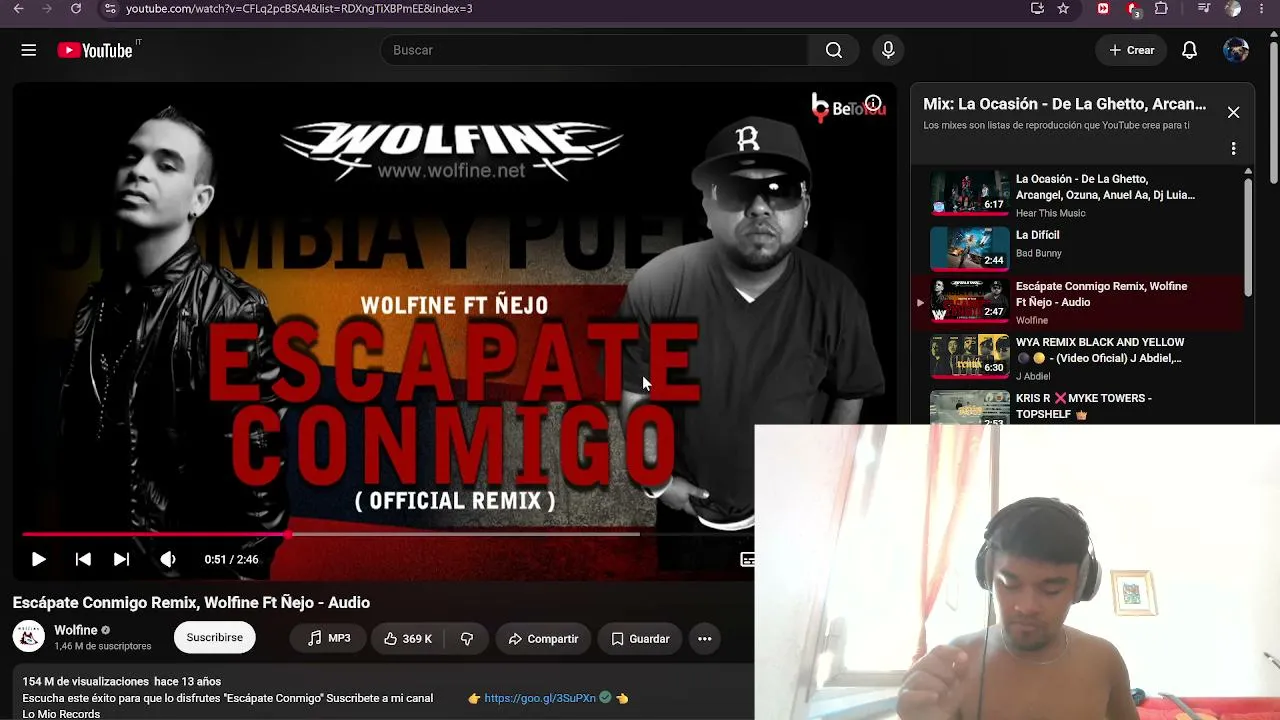The image size is (1280, 720).
Task: Skip to the previous video
Action: [83, 559]
